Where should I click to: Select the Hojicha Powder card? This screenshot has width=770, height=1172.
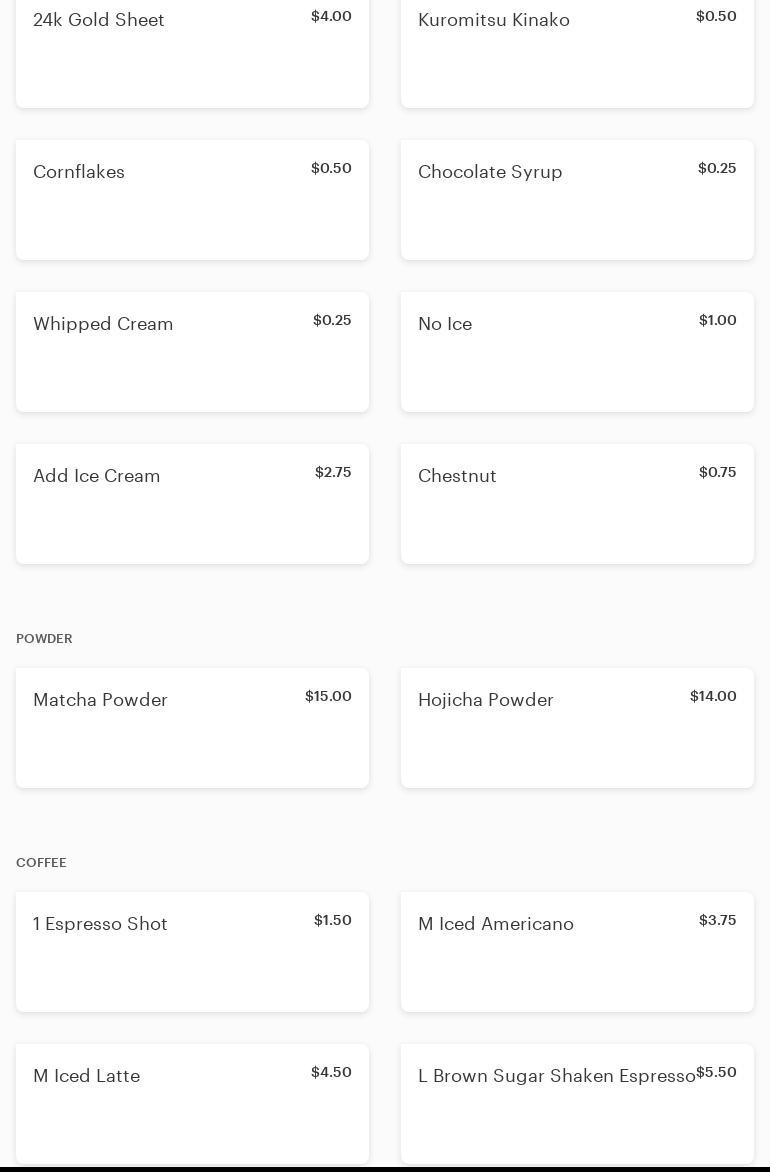pyautogui.click(x=577, y=728)
